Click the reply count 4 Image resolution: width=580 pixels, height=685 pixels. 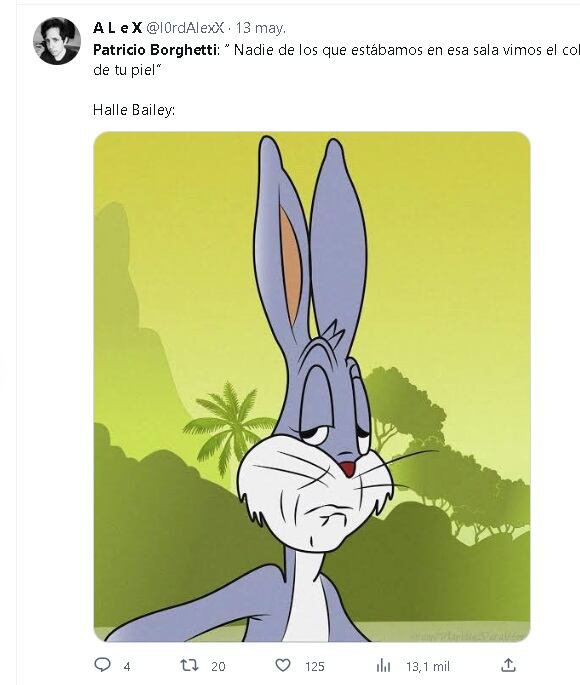point(127,667)
